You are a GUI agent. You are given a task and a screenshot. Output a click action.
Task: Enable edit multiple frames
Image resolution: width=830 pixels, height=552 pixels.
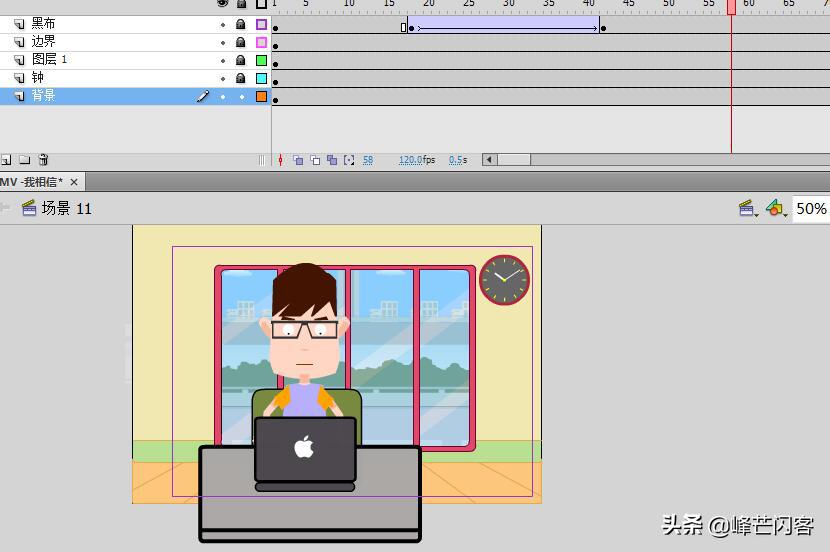pyautogui.click(x=332, y=160)
